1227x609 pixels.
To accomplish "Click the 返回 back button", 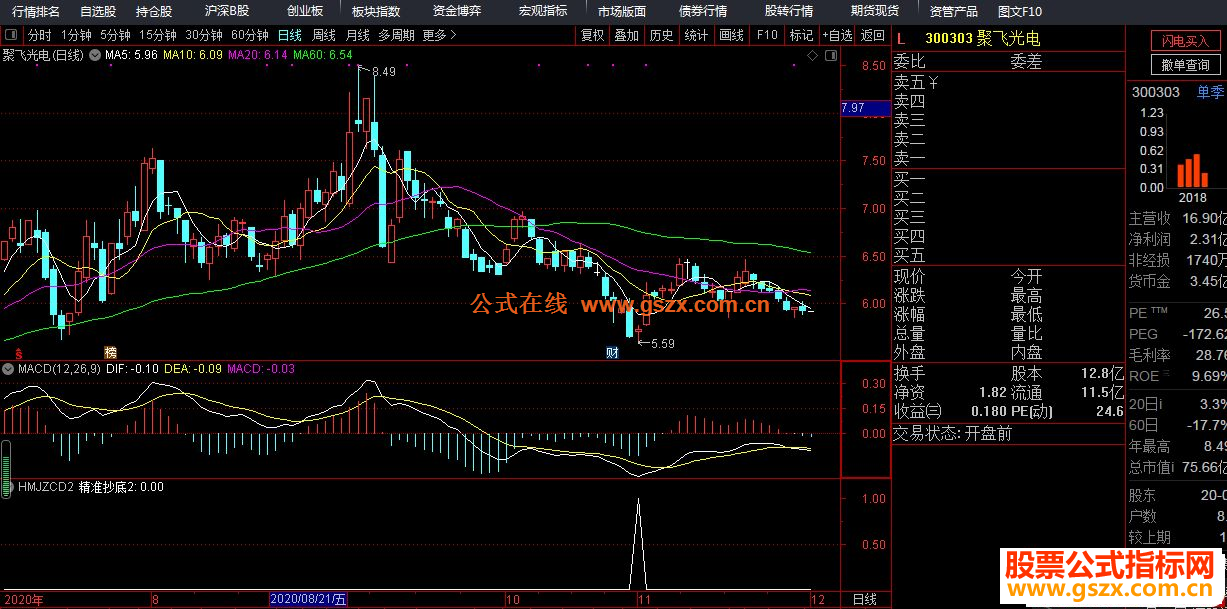I will [x=873, y=35].
